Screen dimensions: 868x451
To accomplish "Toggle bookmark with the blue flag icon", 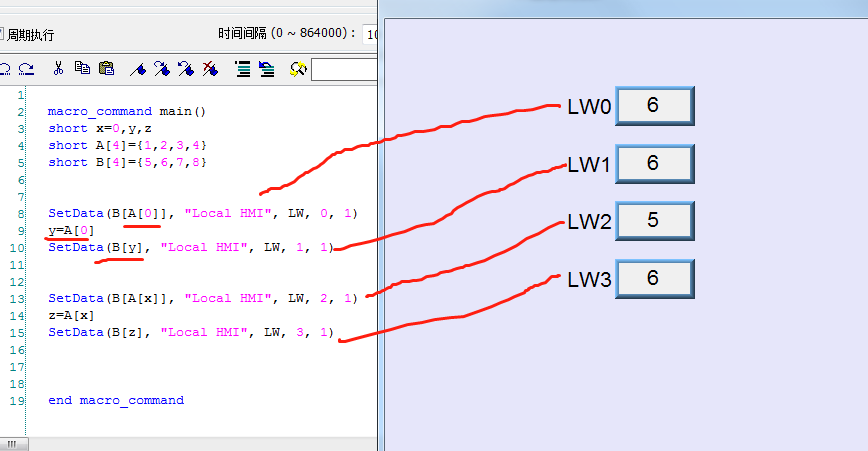I will (x=139, y=69).
